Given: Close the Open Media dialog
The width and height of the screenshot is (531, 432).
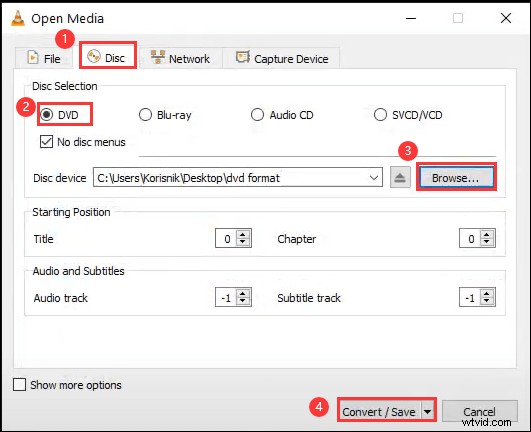Looking at the screenshot, I should point(506,18).
